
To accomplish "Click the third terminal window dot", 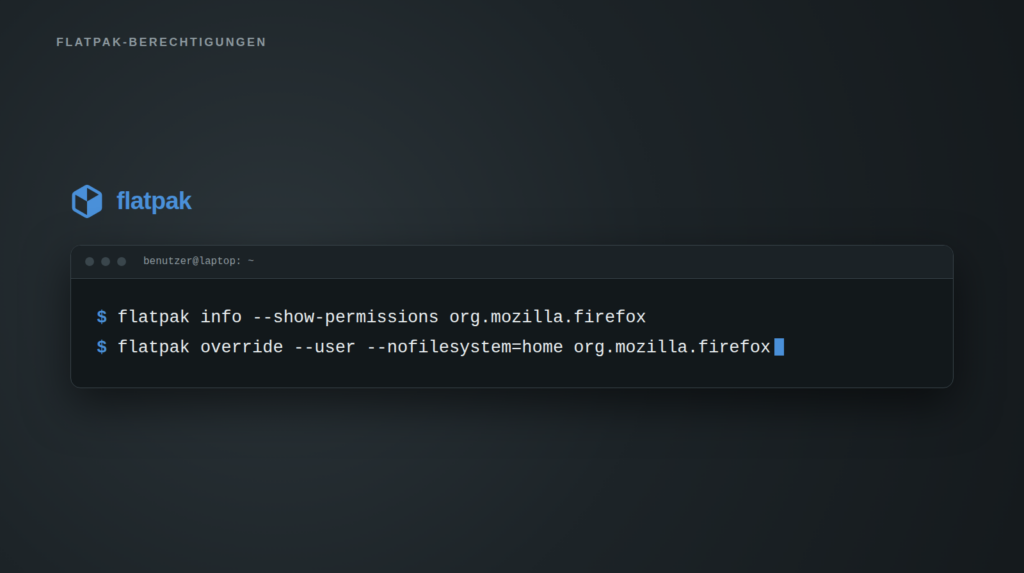I will click(x=121, y=261).
